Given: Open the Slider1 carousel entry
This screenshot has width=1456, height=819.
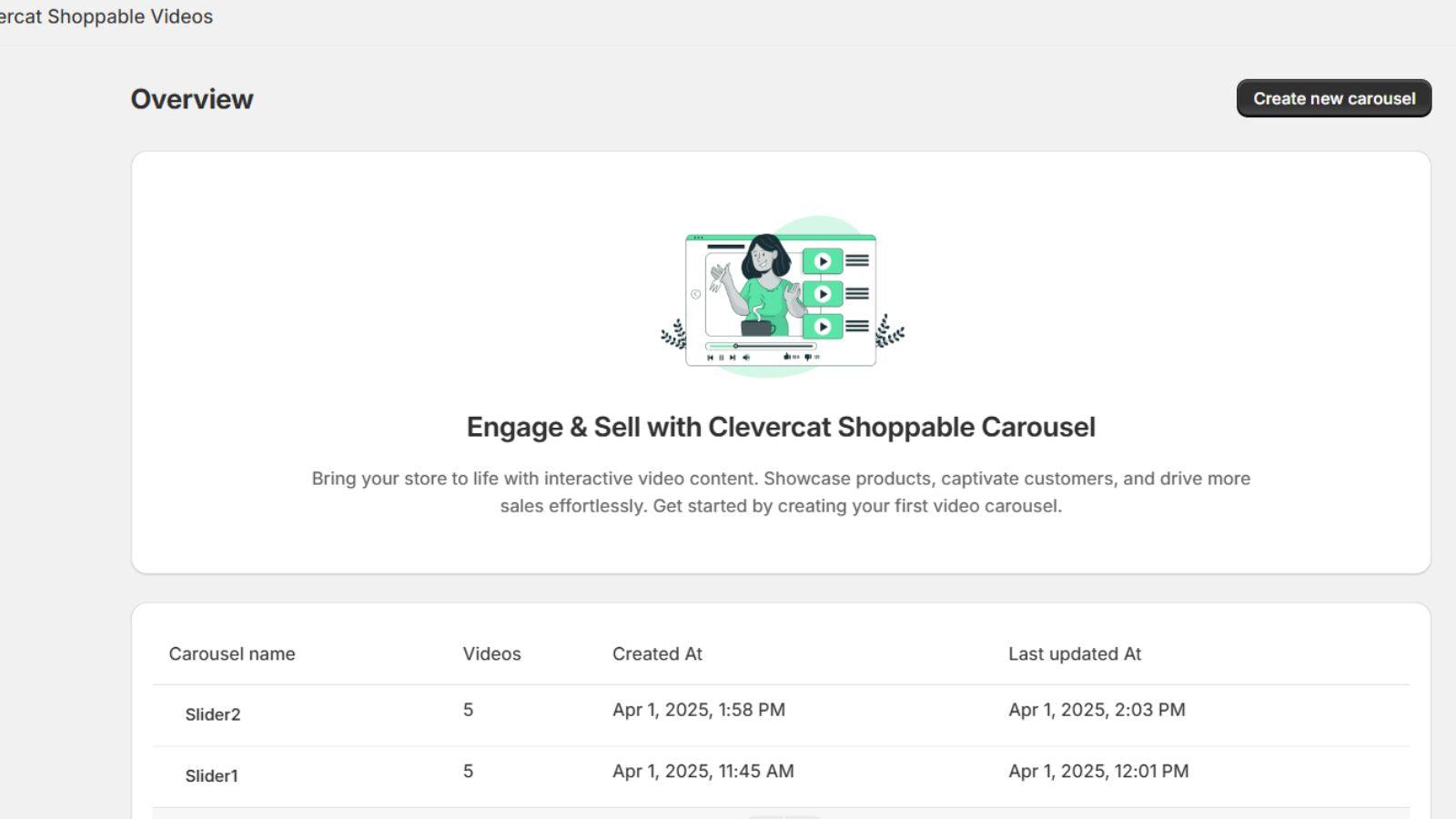Looking at the screenshot, I should [x=210, y=775].
